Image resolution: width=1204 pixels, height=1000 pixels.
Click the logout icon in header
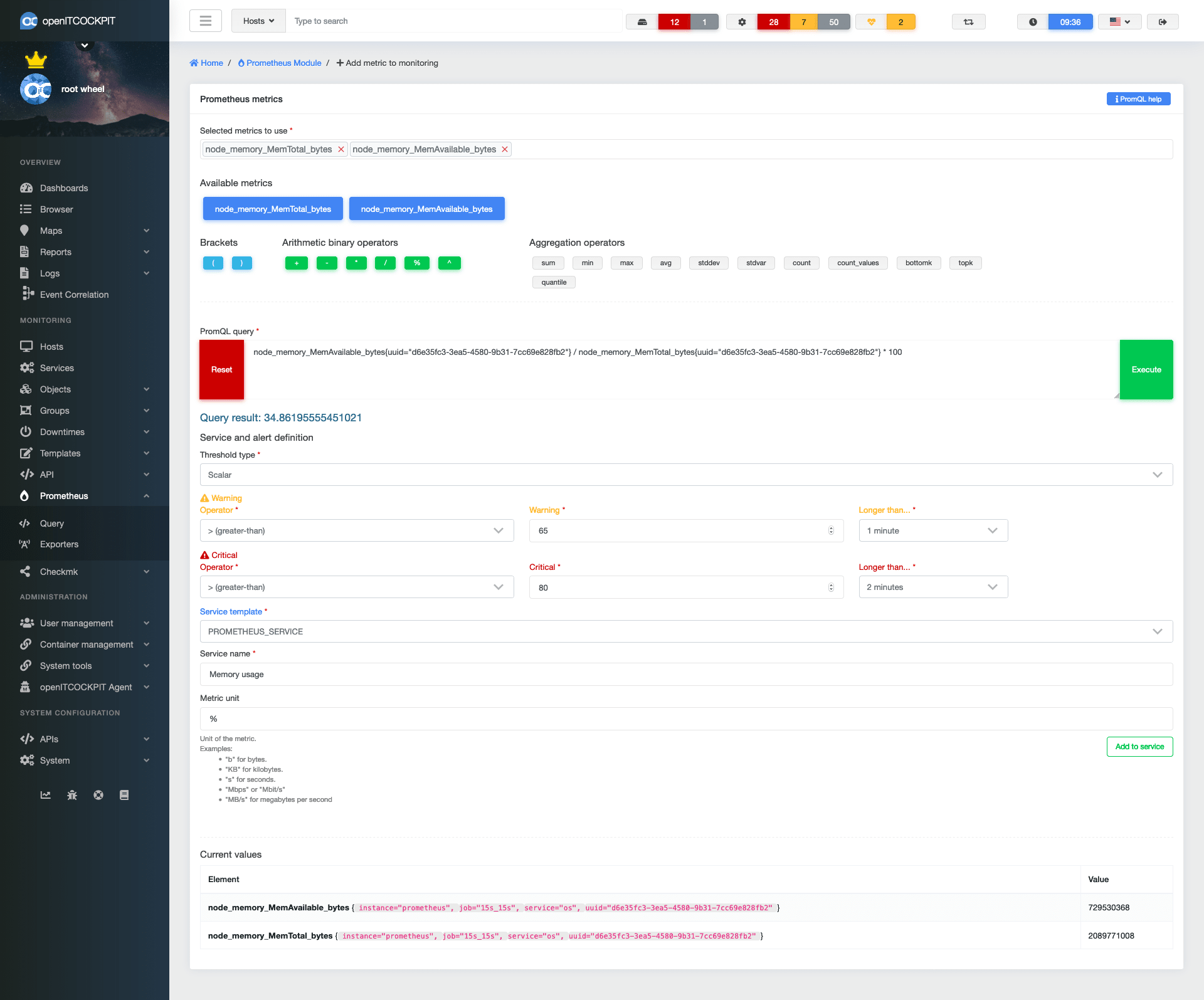pos(1163,22)
